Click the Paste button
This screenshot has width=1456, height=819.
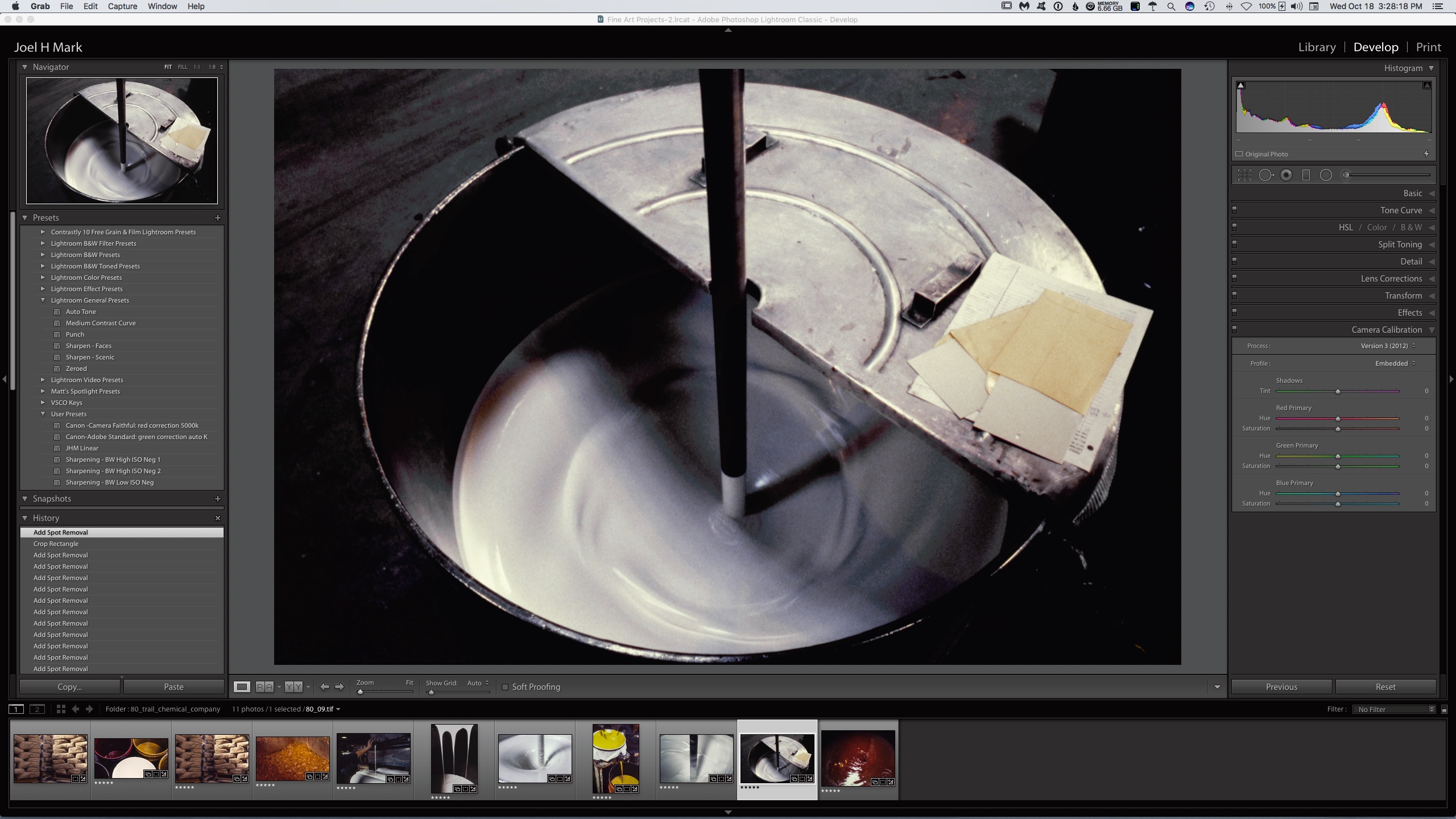pos(173,687)
